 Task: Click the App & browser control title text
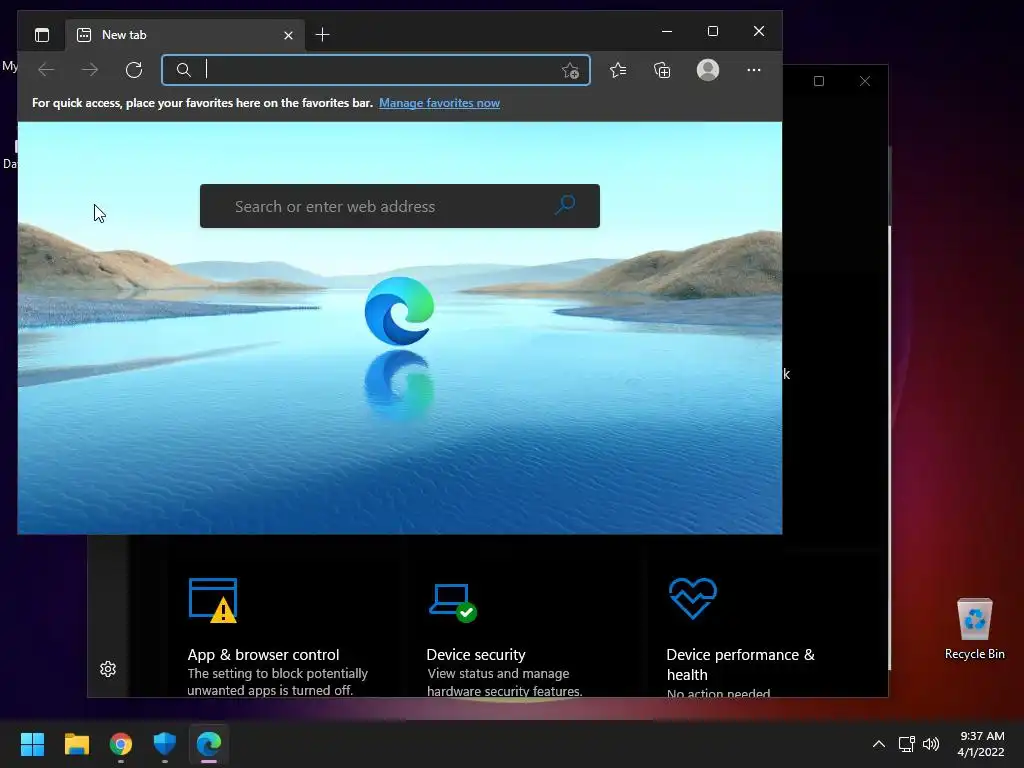(x=263, y=654)
